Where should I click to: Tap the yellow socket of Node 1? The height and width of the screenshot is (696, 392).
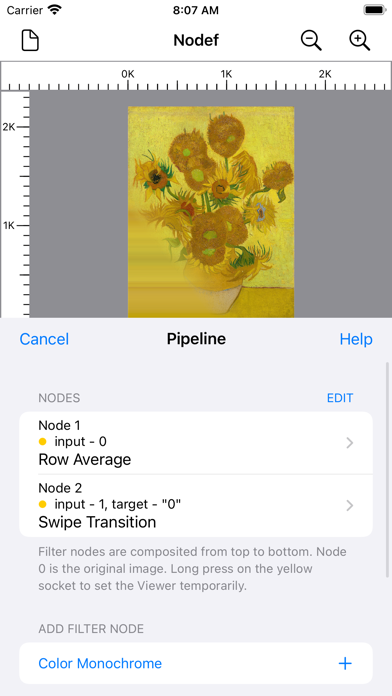[43, 442]
